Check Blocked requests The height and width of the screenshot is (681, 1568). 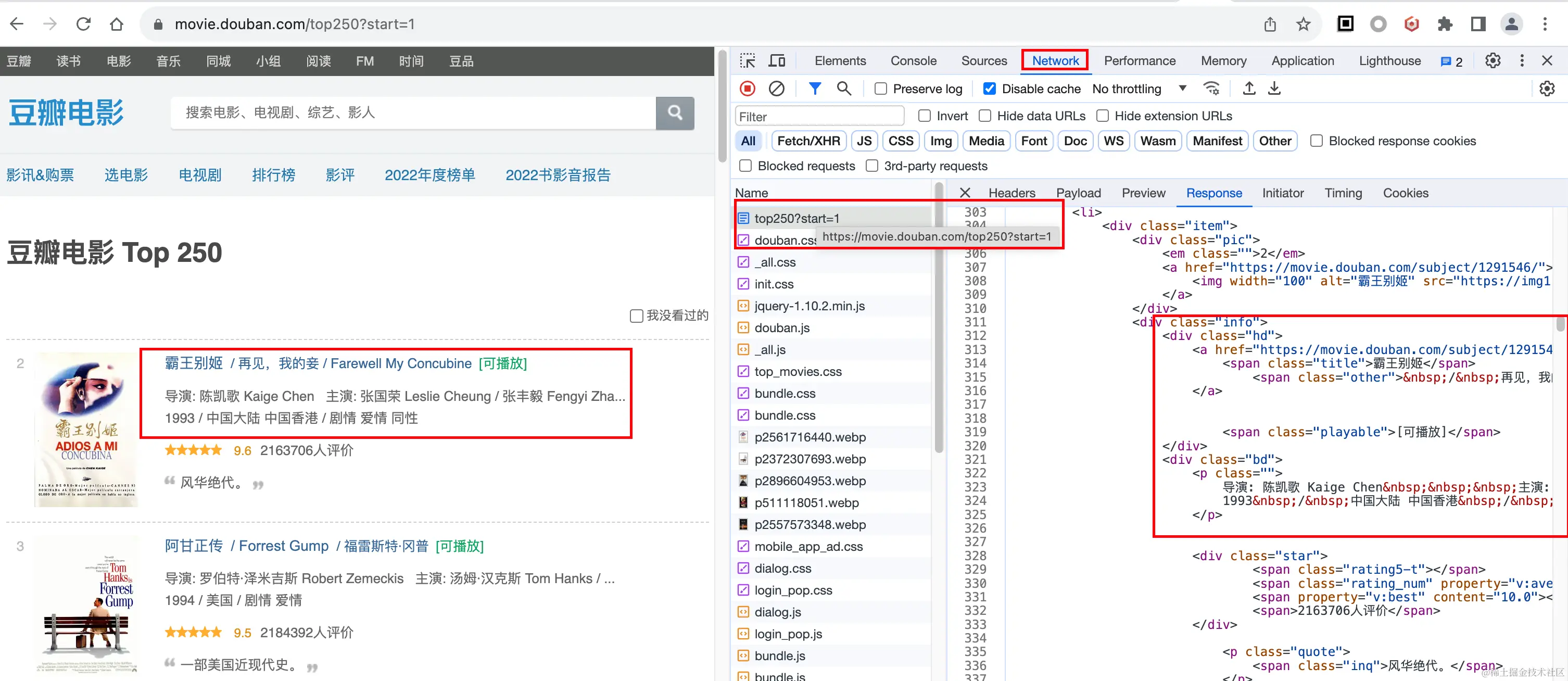tap(745, 166)
